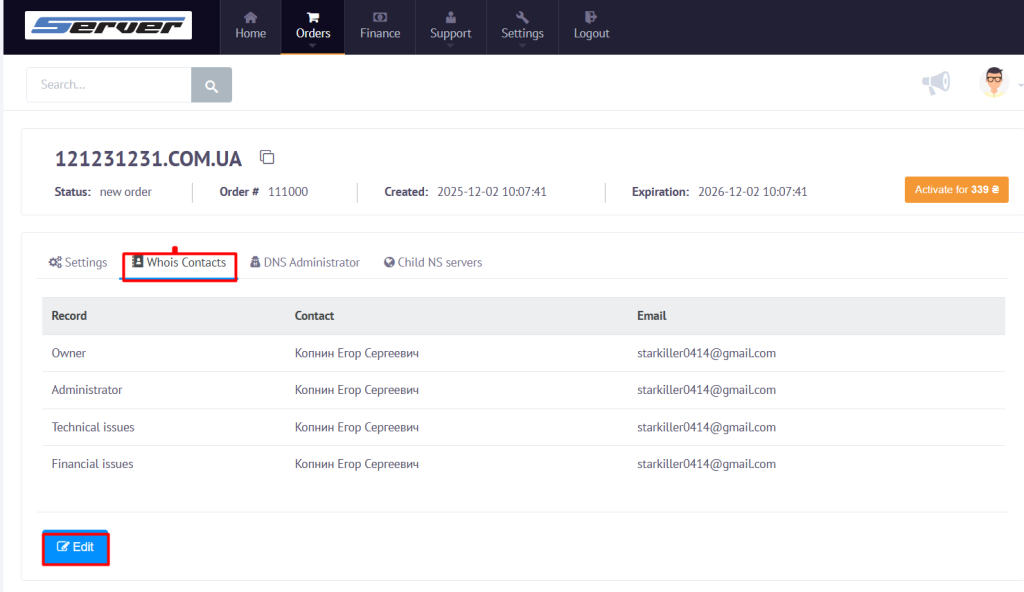The image size is (1024, 592).
Task: Click the Server logo
Action: pos(108,25)
